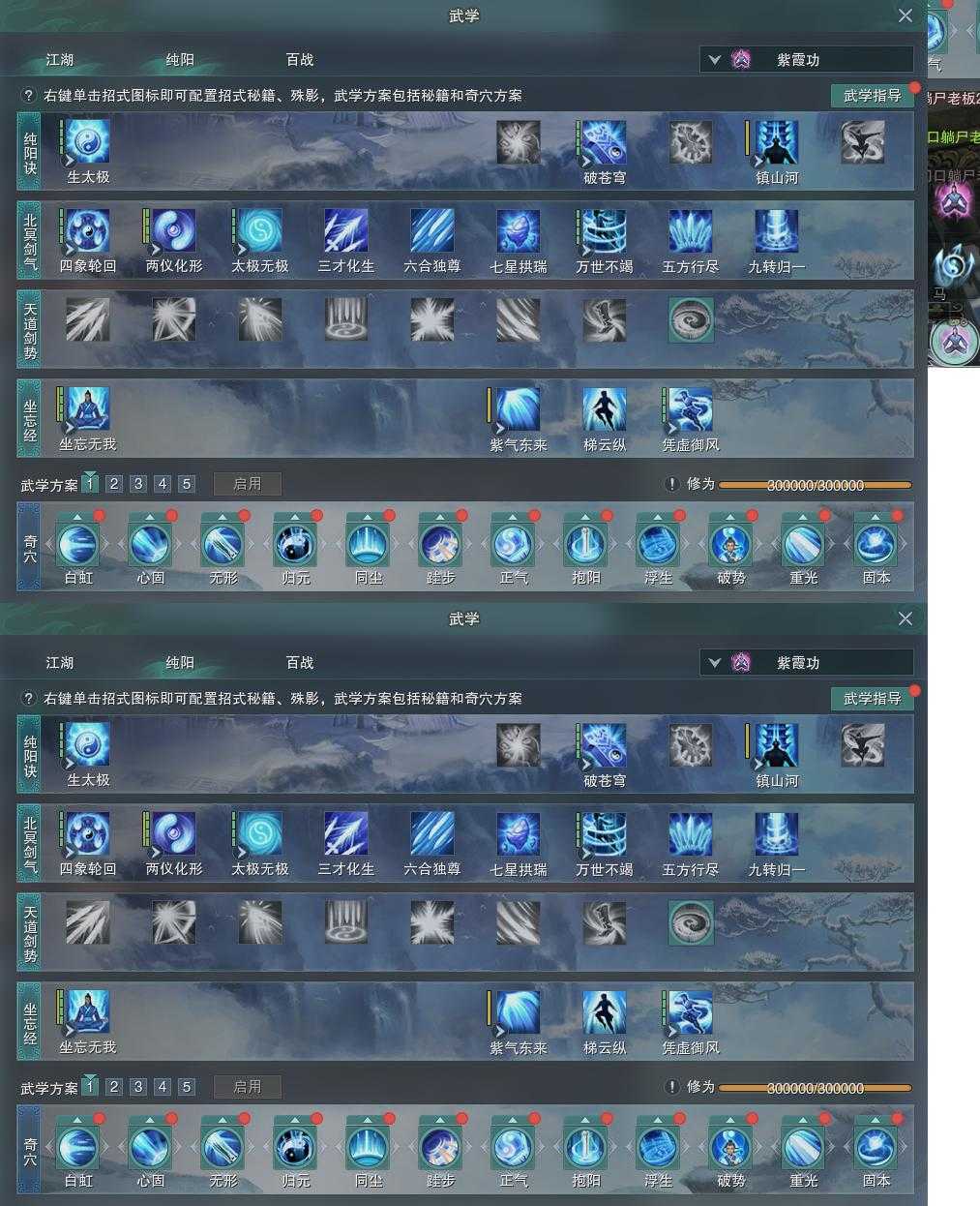Expand the arrow above 白虹 in top window
Viewport: 980px width, 1206px height.
point(76,517)
